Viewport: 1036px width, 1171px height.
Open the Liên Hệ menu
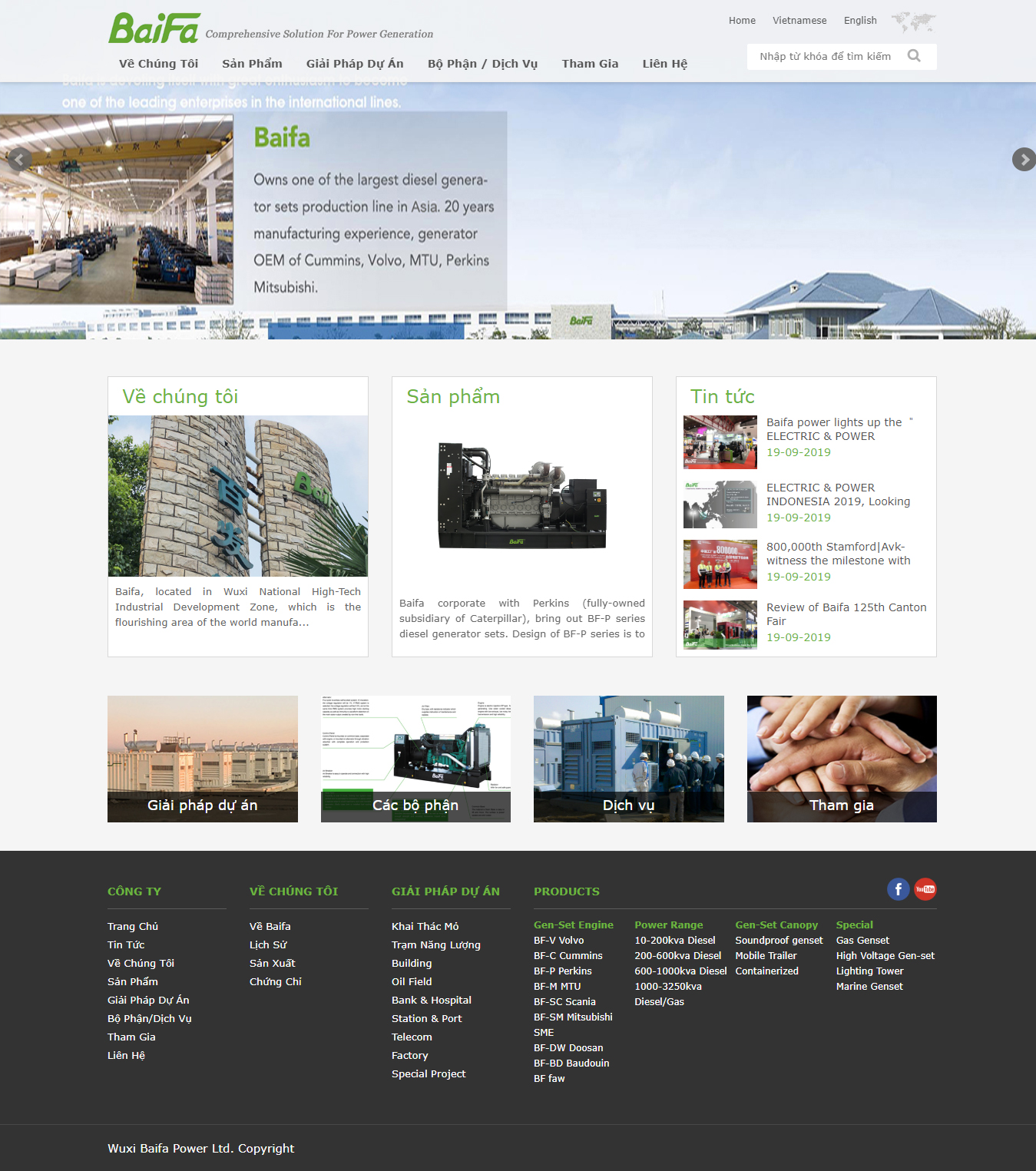coord(665,64)
